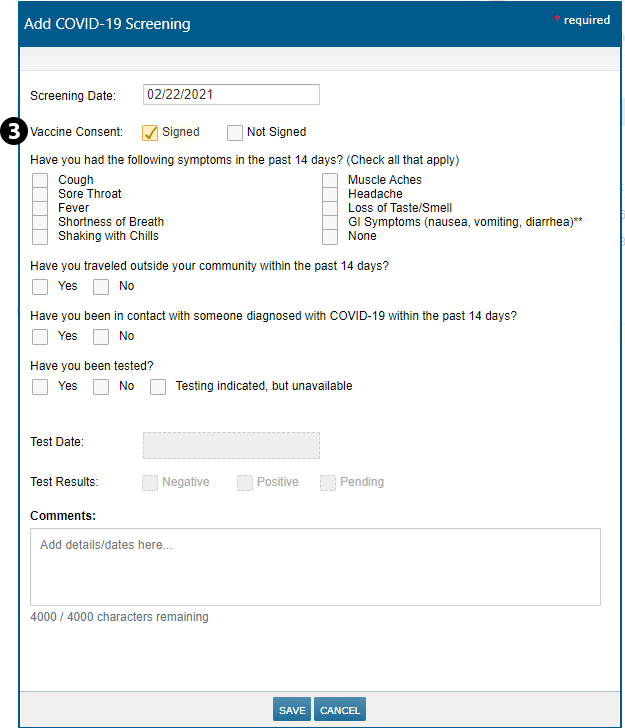This screenshot has width=625, height=728.
Task: Click the CANCEL button
Action: 340,710
